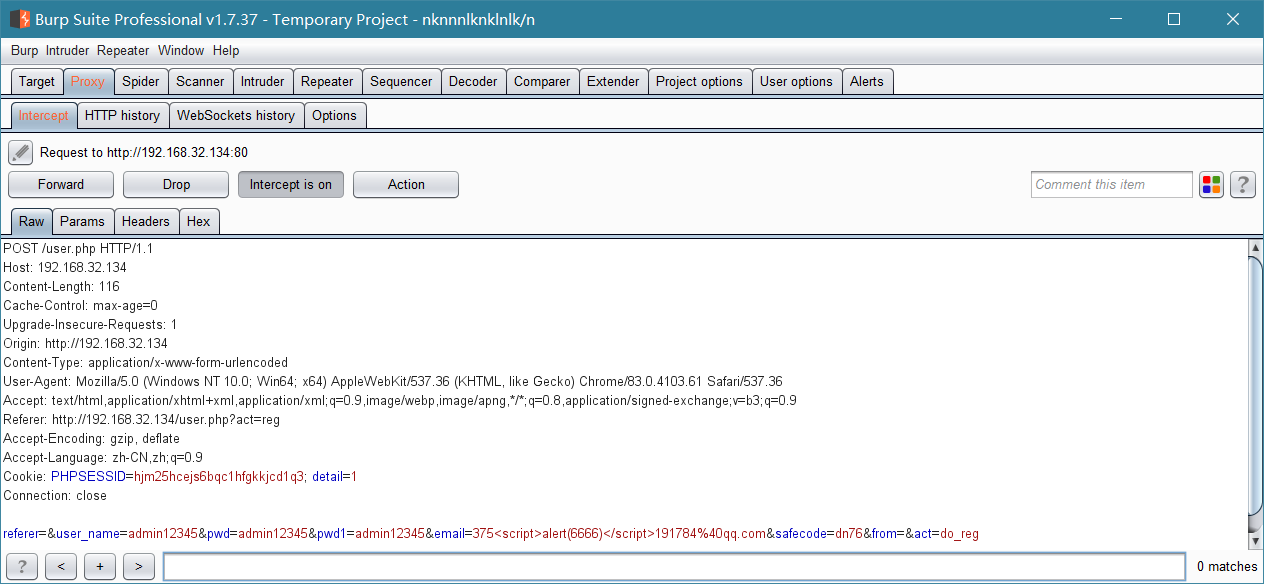The width and height of the screenshot is (1264, 584).
Task: Select the Proxy tab
Action: point(88,81)
